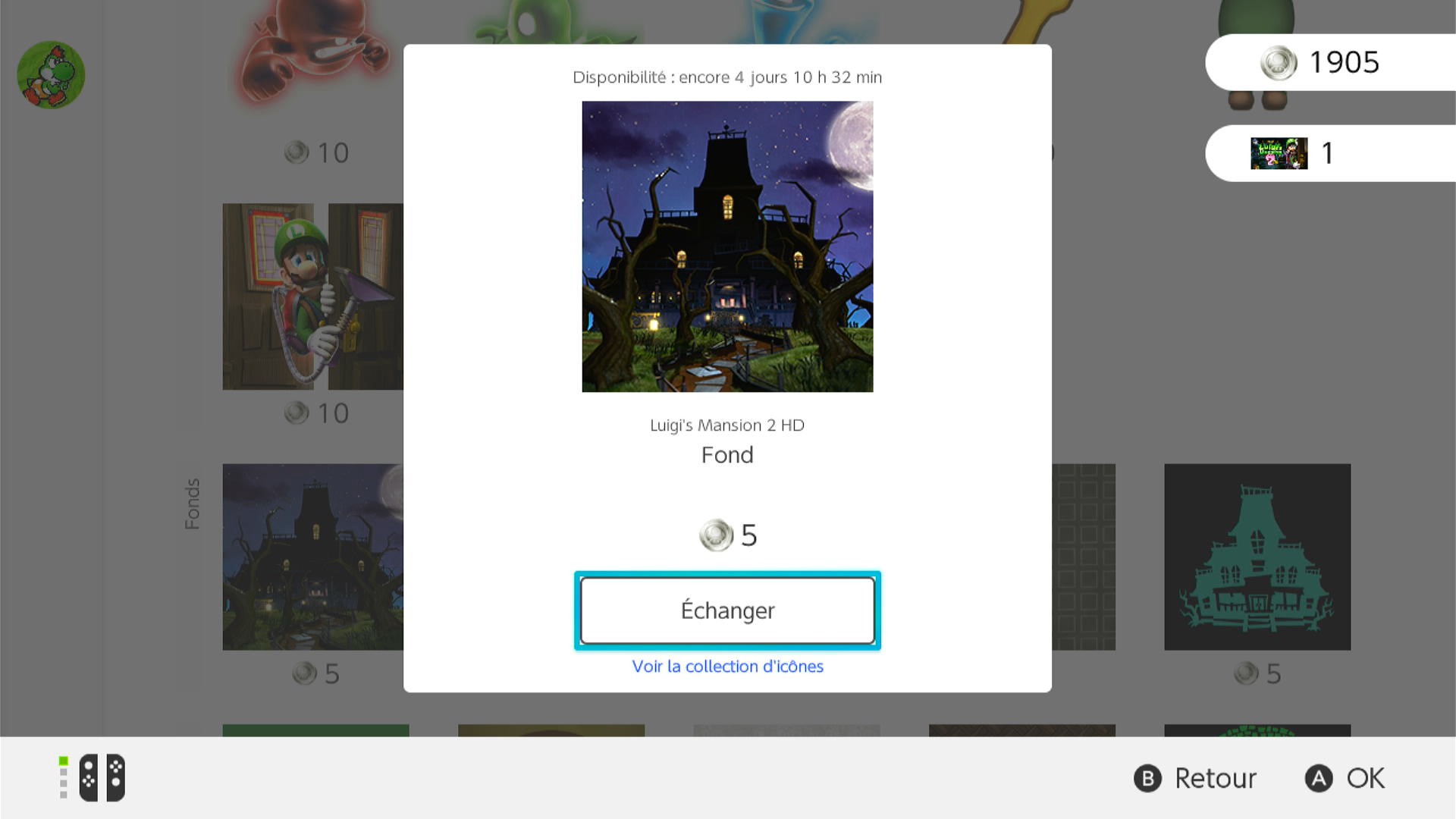The width and height of the screenshot is (1456, 819).
Task: Click the Retour label in the footer
Action: (x=1216, y=778)
